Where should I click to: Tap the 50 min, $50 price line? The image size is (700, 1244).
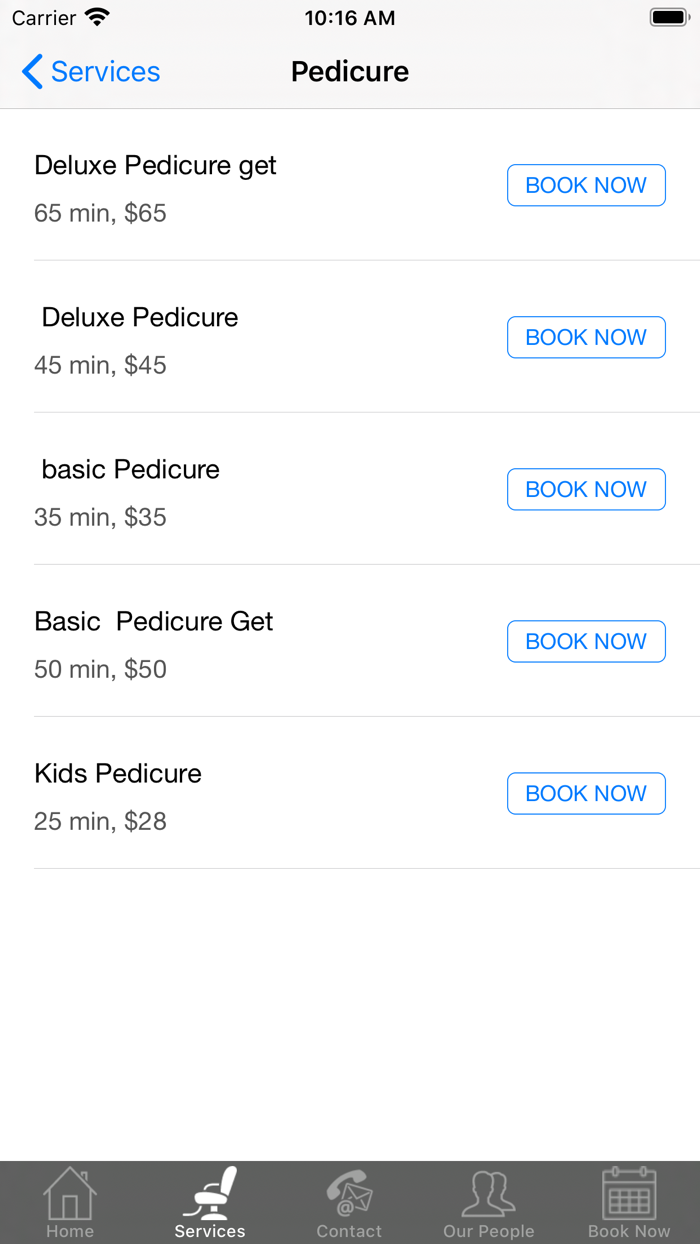click(100, 669)
